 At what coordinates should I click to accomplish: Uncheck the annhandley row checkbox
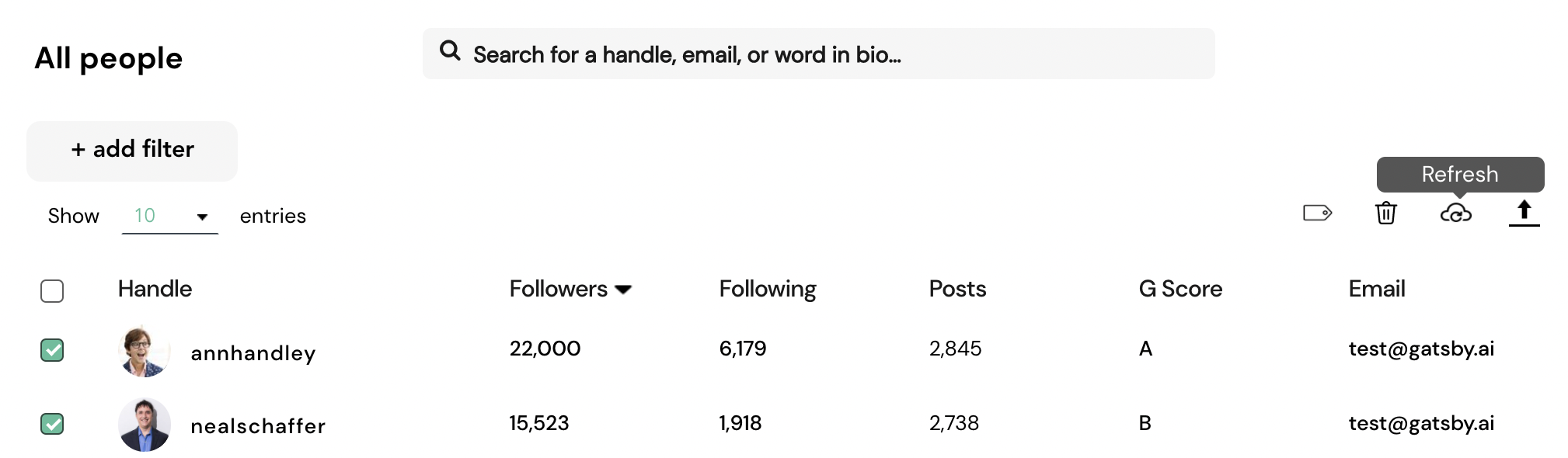pyautogui.click(x=52, y=350)
